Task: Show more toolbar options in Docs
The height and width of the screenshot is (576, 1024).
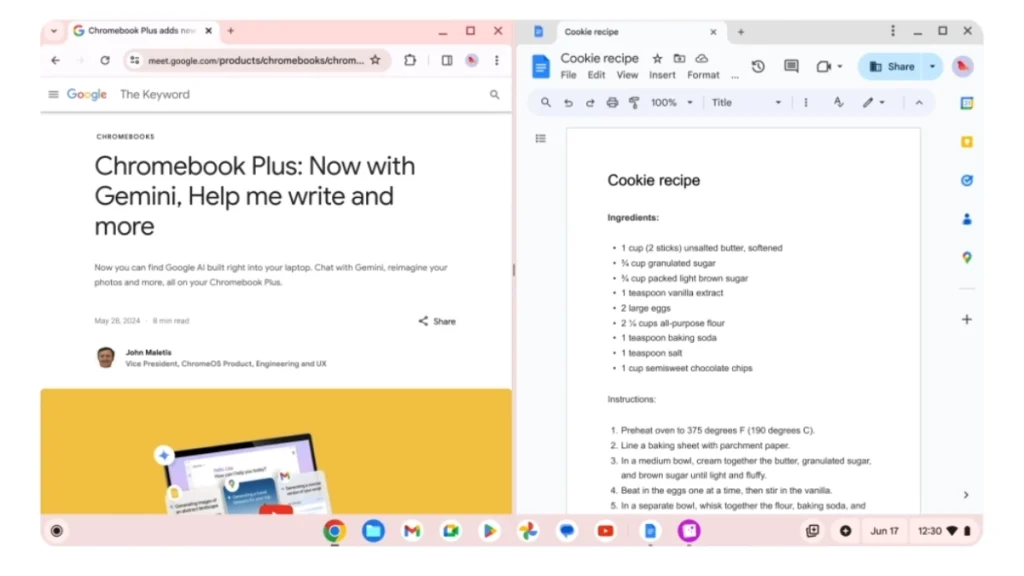Action: 805,103
